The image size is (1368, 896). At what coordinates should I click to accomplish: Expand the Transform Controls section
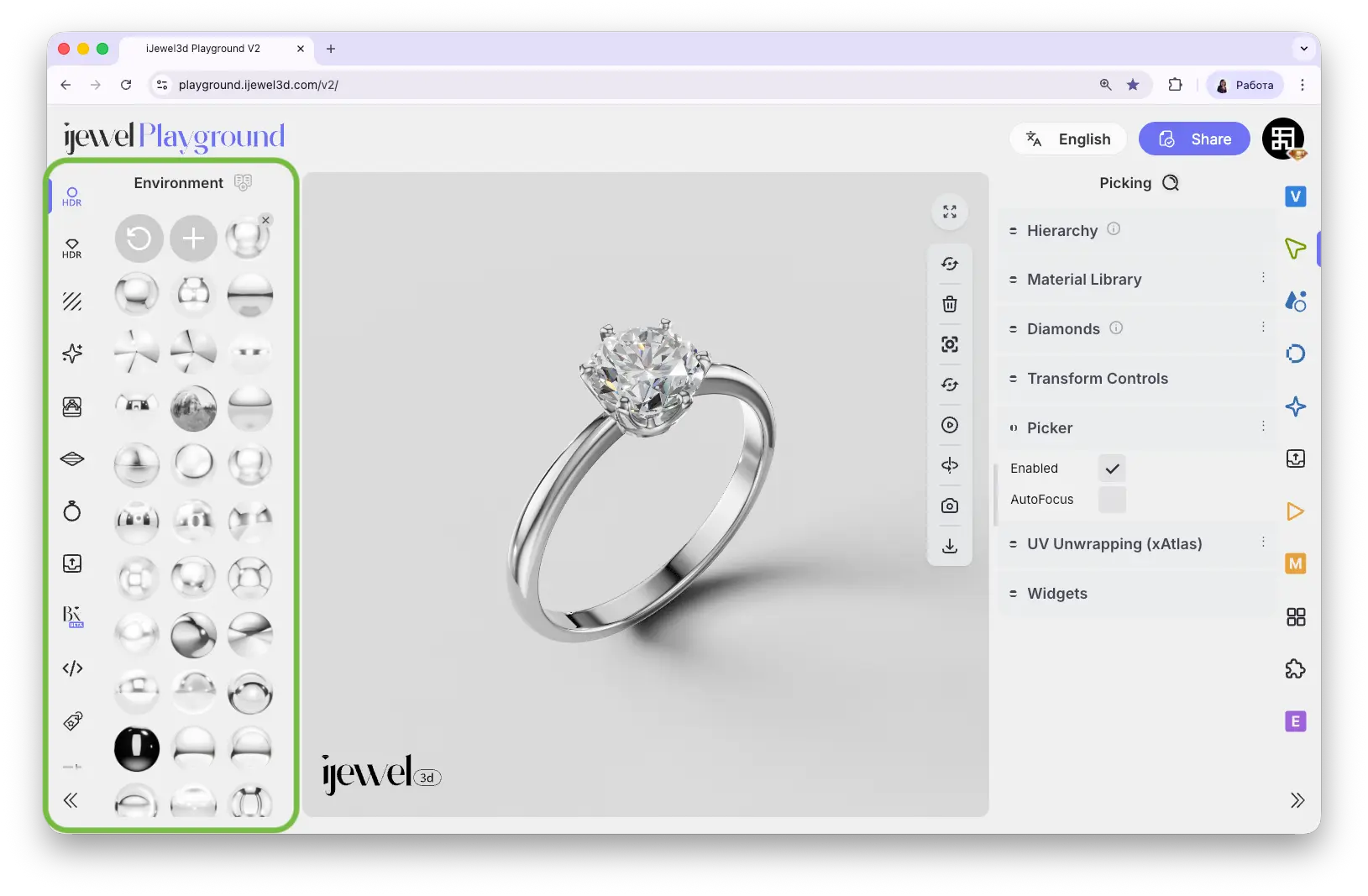coord(1137,379)
